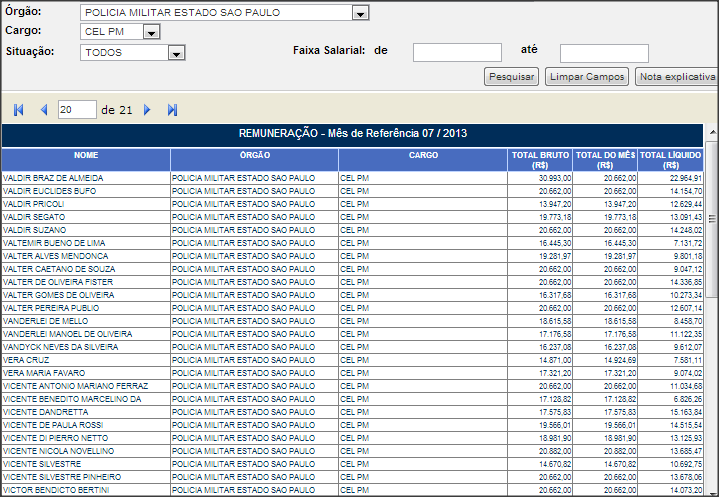
Task: Click the TOTAL BRUTO column header
Action: point(539,160)
